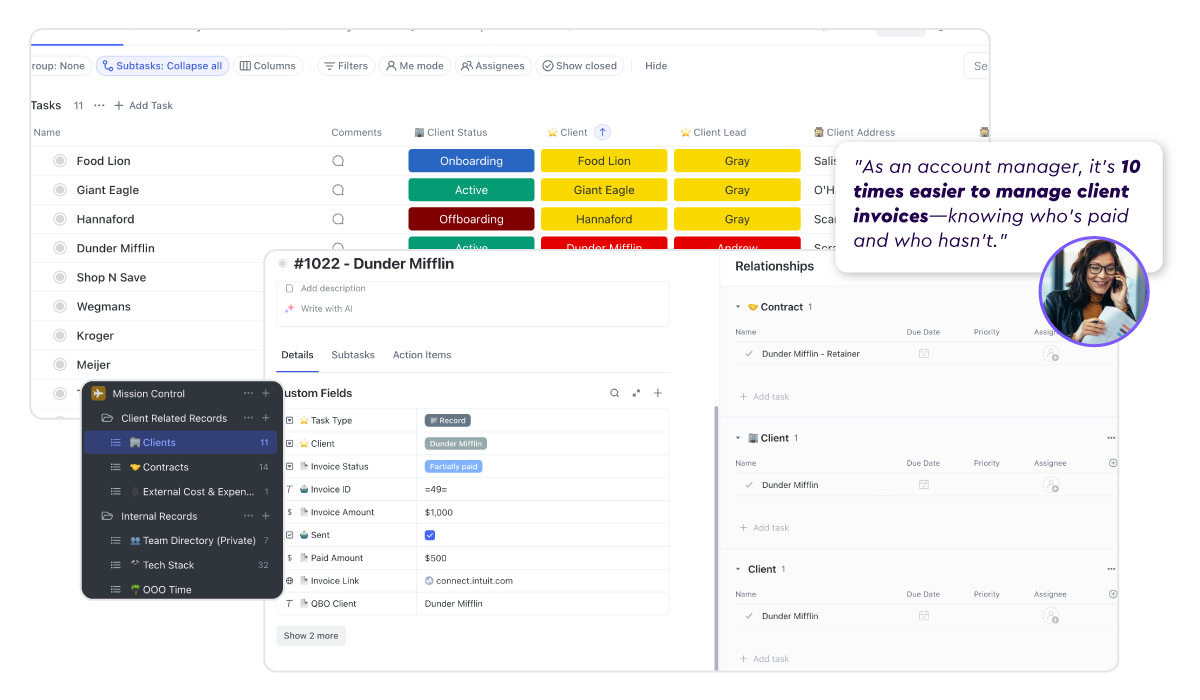Open the Filters menu

(x=346, y=66)
